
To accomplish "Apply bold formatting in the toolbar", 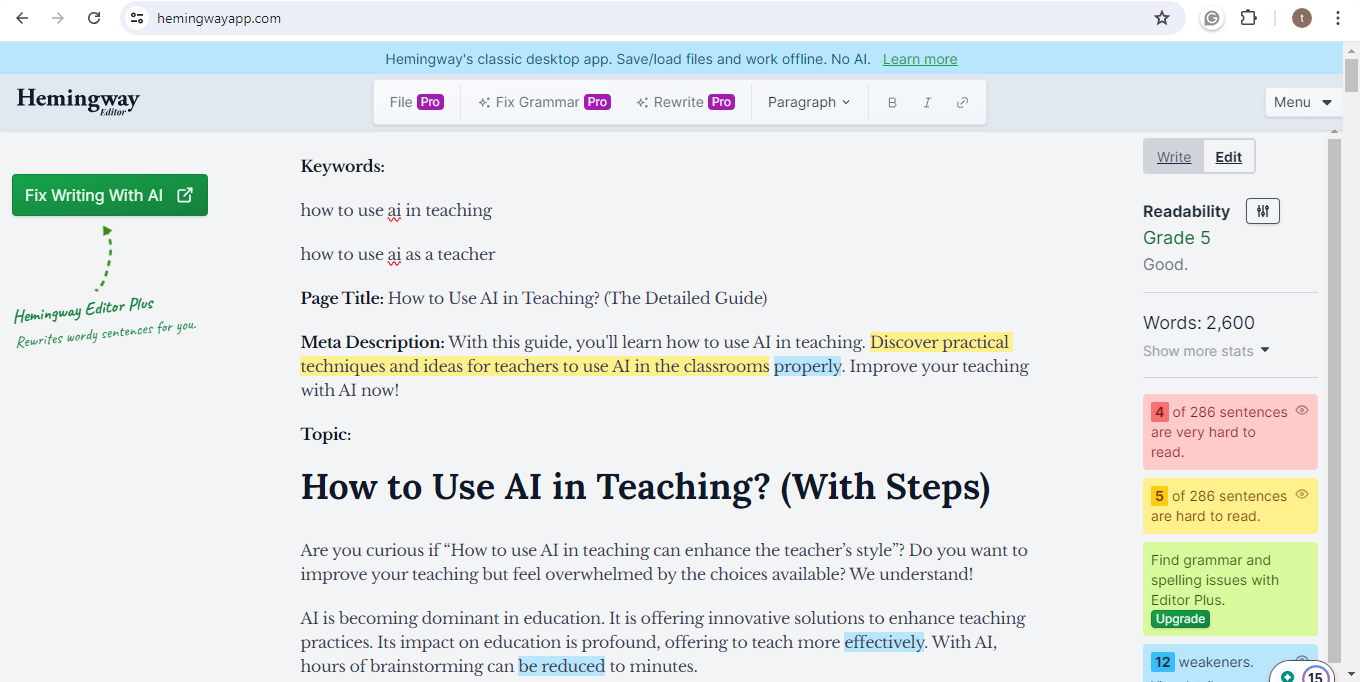I will click(x=891, y=101).
